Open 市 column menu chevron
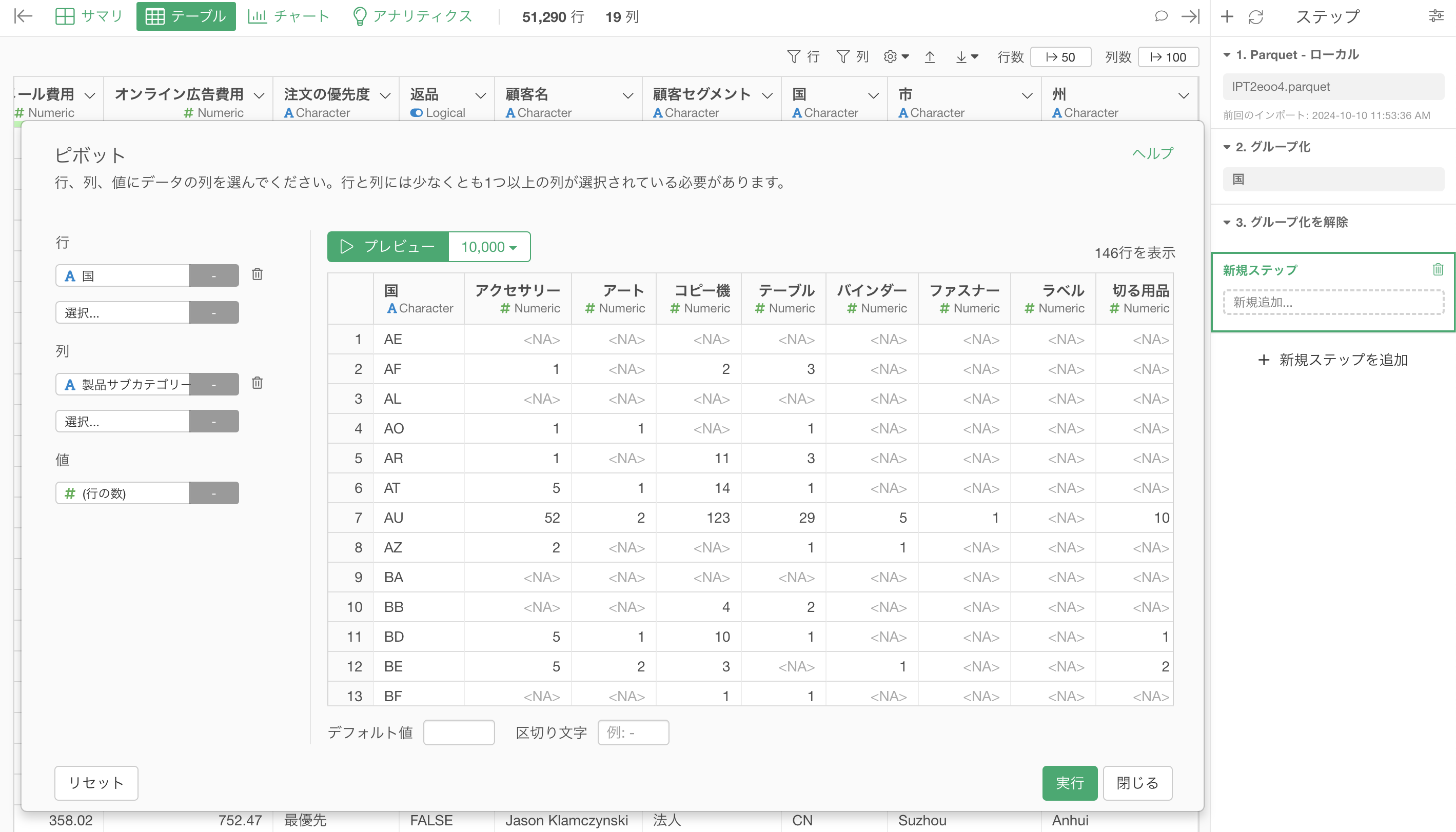1456x832 pixels. click(x=1028, y=95)
